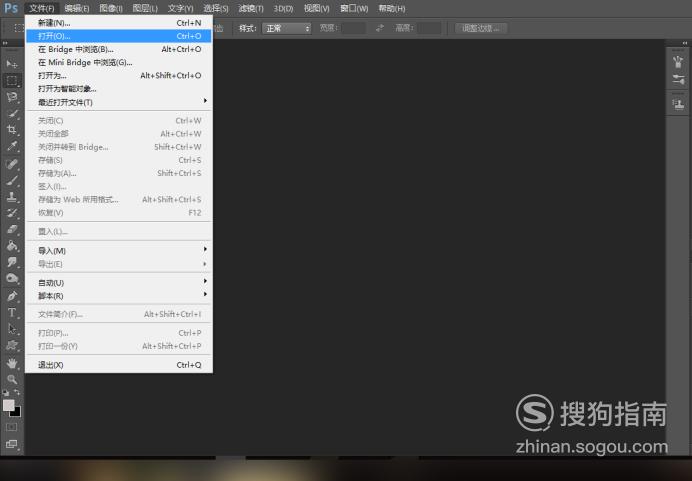The image size is (692, 481).
Task: Click the Photoshop Ps logo
Action: click(11, 8)
